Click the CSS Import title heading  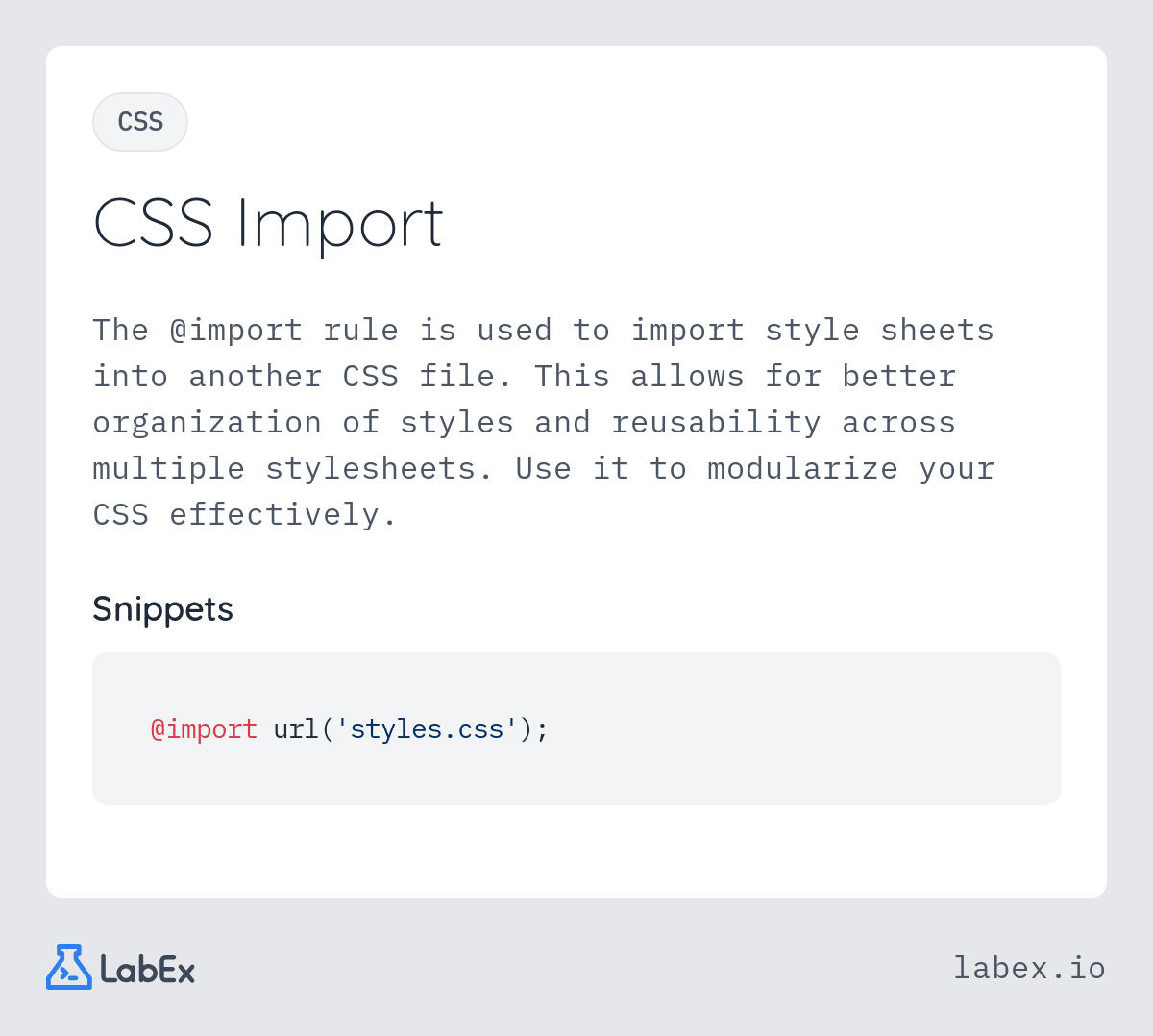[268, 224]
